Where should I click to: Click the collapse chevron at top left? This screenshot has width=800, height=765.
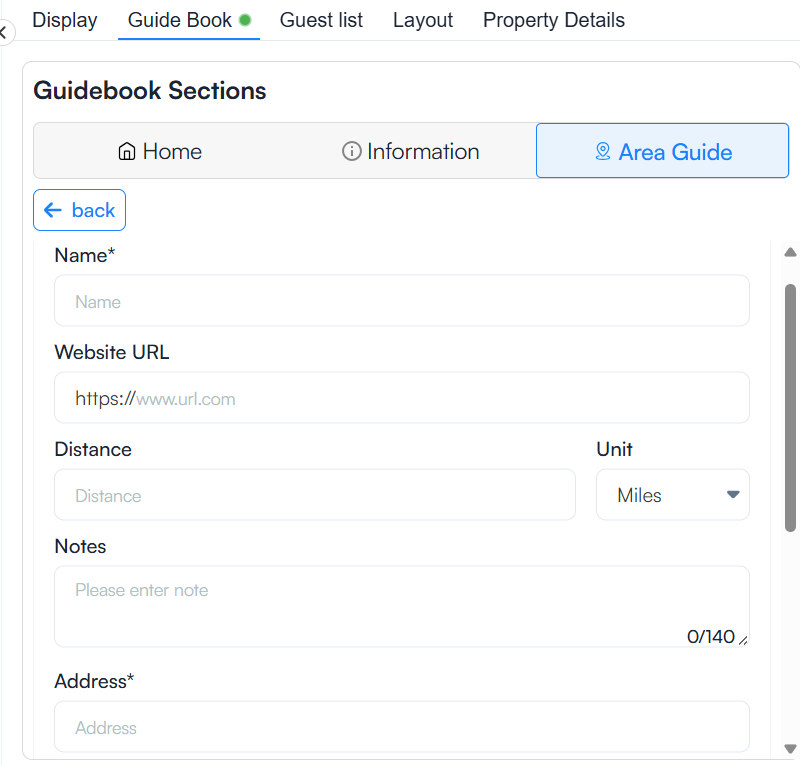(x=4, y=33)
